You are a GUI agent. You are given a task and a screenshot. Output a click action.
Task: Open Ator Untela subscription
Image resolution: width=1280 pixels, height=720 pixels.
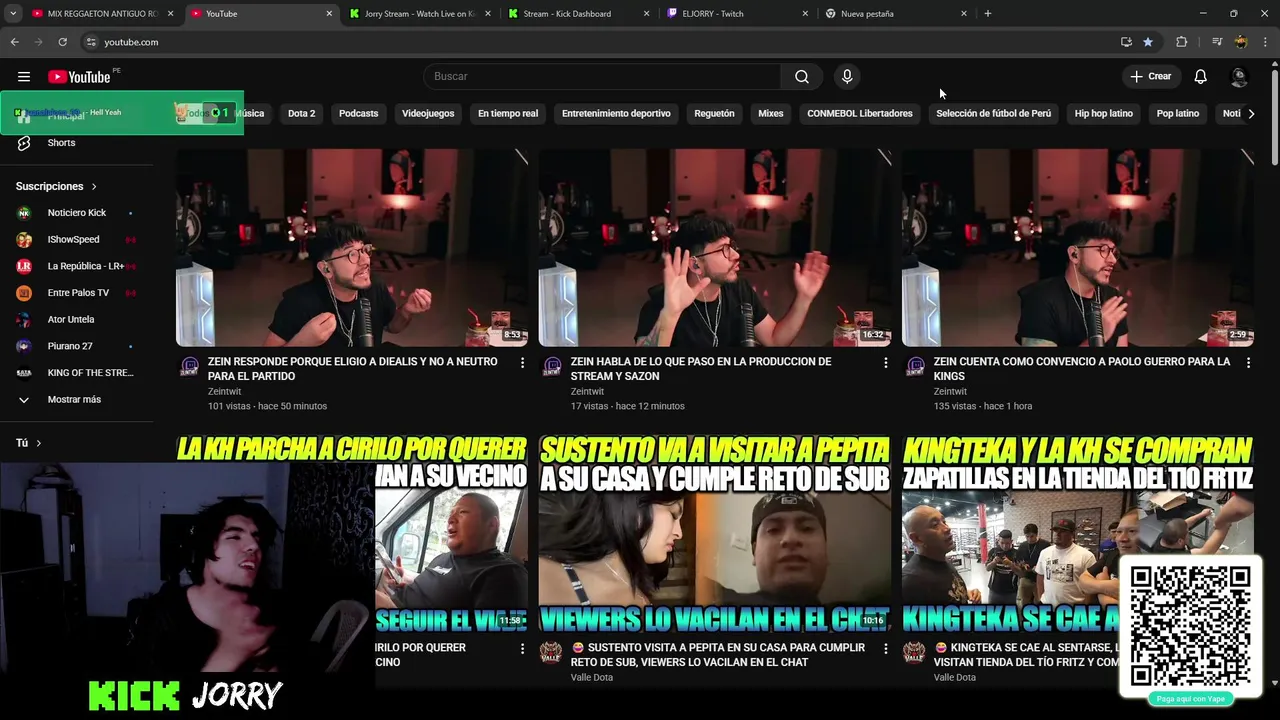[x=77, y=320]
